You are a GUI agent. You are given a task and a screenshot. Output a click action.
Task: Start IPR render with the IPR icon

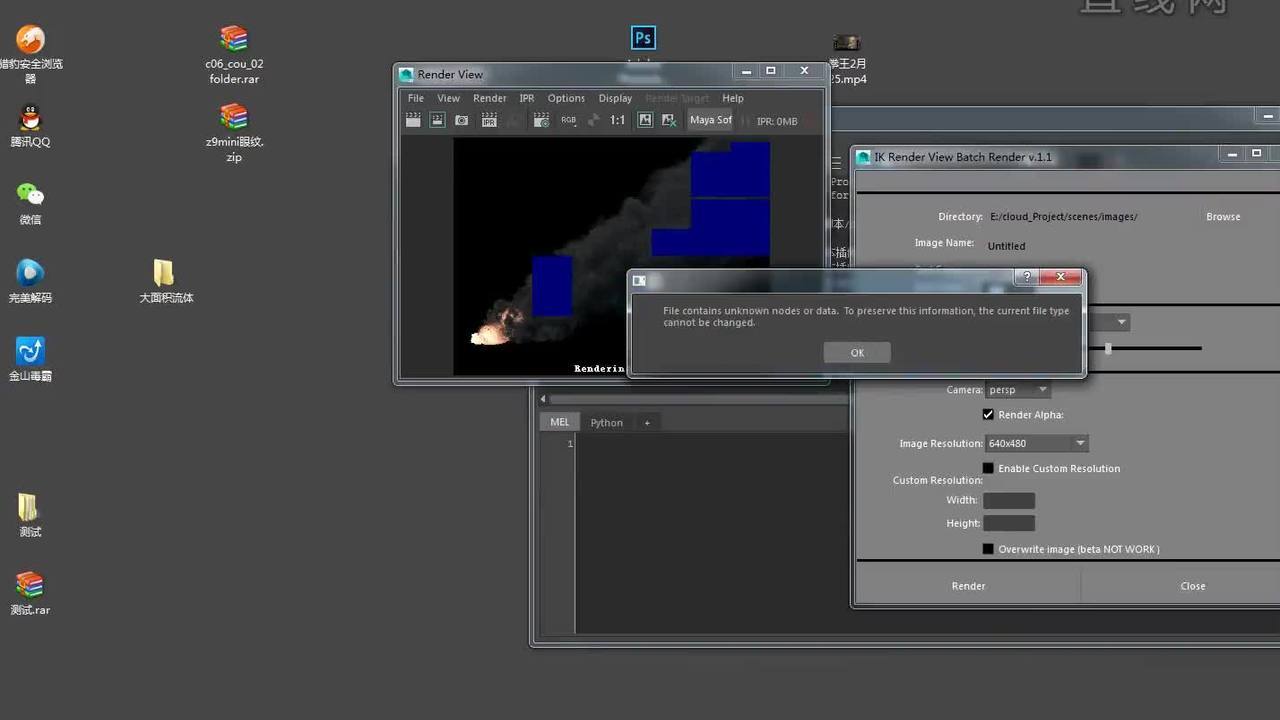coord(489,120)
